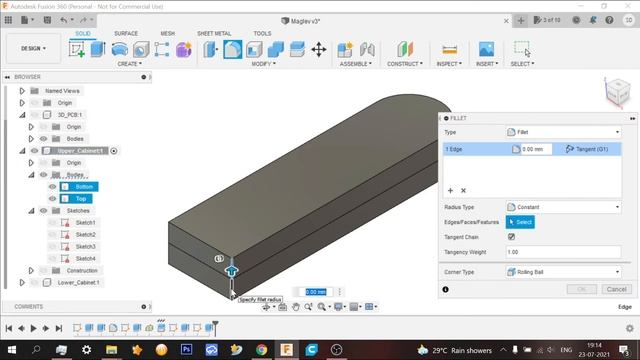This screenshot has width=640, height=360.
Task: Open the Modify dropdown menu
Action: (263, 64)
